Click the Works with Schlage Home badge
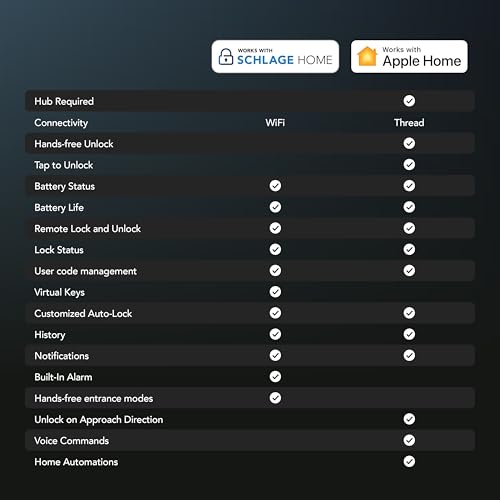Viewport: 500px width, 500px height. click(275, 57)
